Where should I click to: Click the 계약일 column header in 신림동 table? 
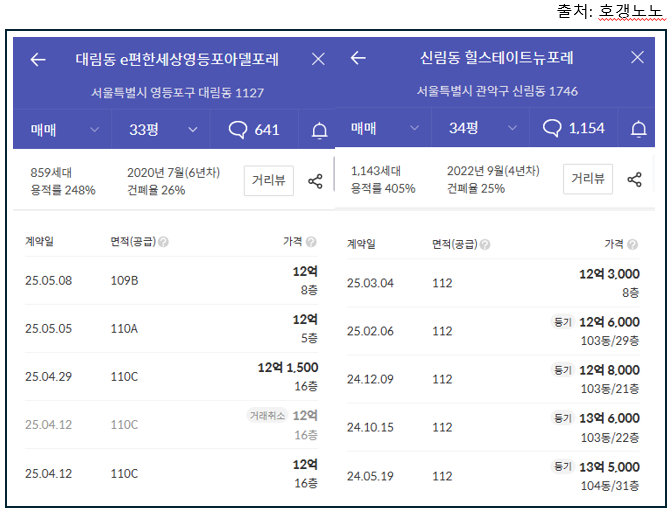pyautogui.click(x=361, y=244)
